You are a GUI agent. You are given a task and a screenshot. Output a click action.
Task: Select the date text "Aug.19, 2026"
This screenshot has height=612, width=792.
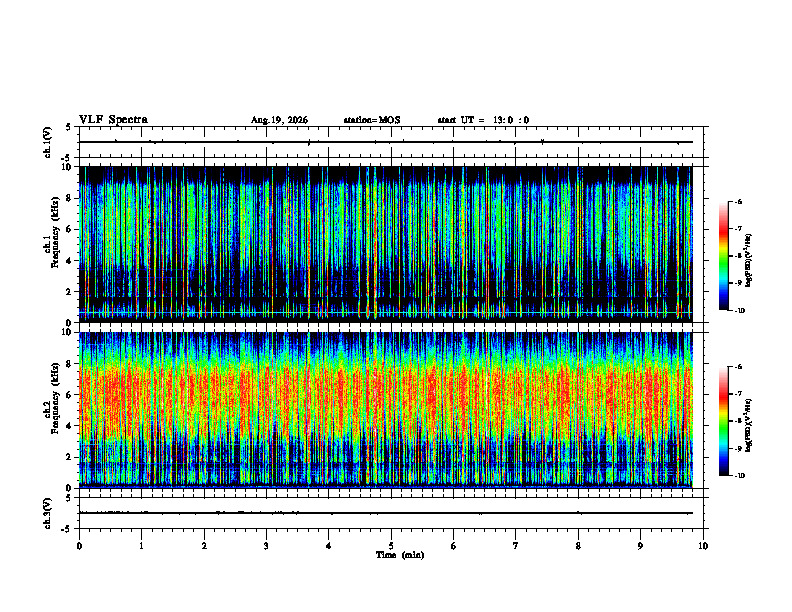pyautogui.click(x=279, y=120)
